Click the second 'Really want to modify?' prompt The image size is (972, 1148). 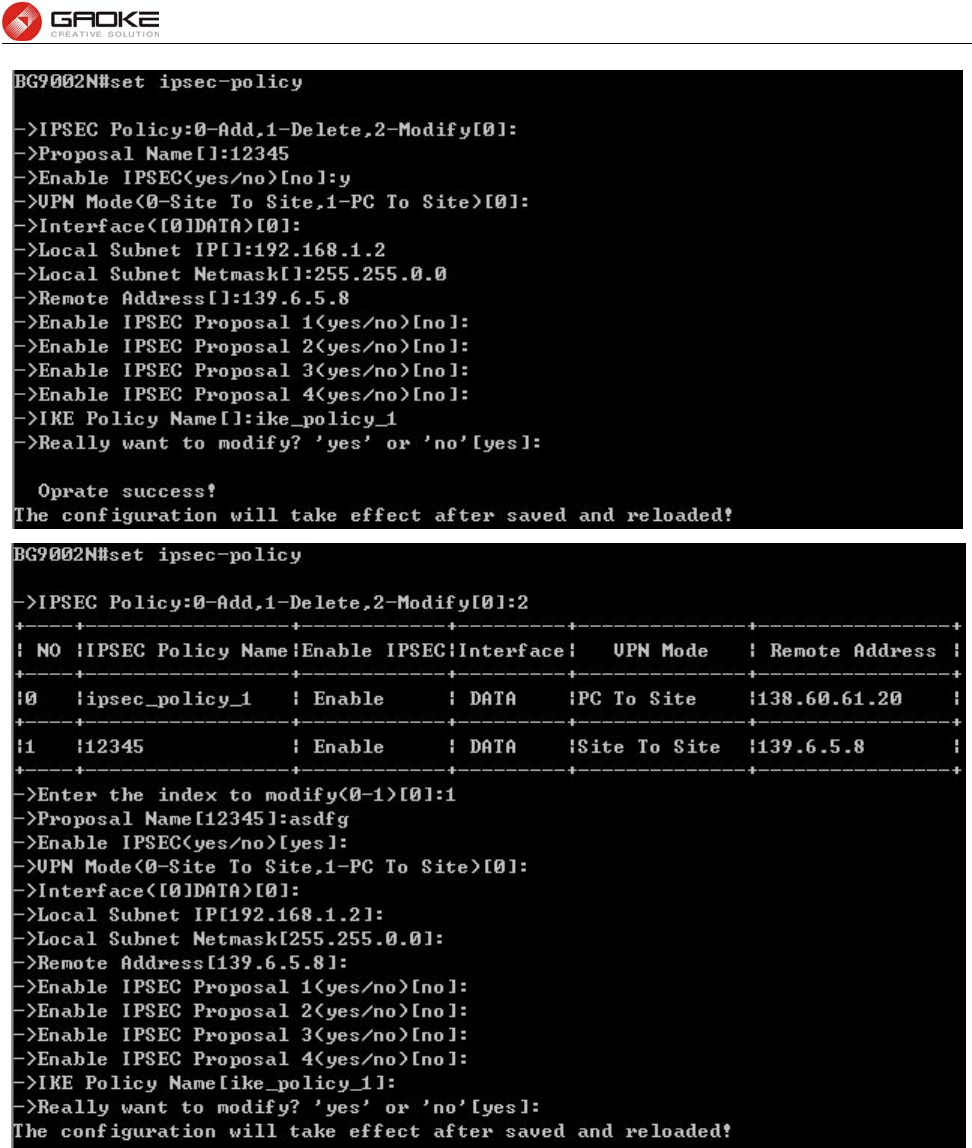click(x=277, y=1107)
